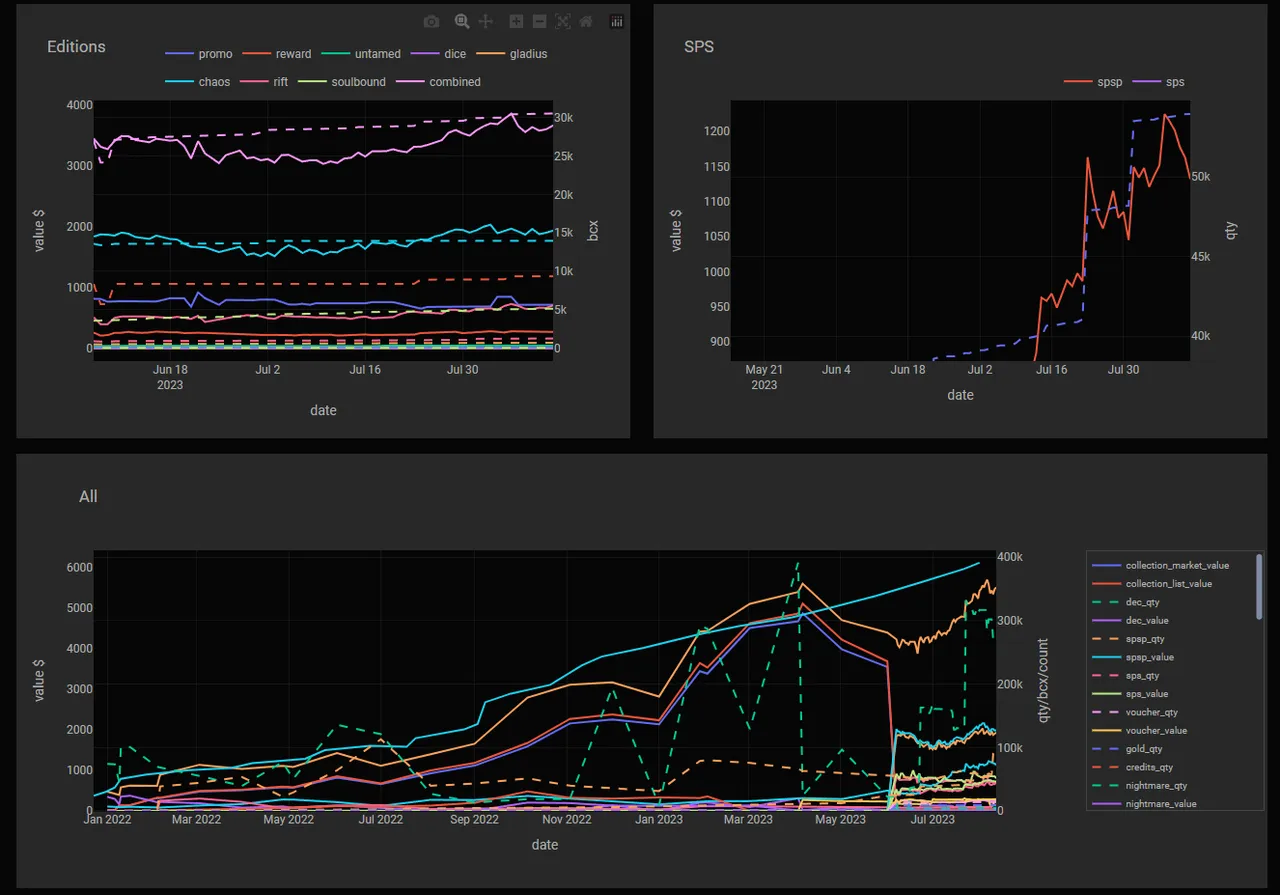Image resolution: width=1280 pixels, height=895 pixels.
Task: Click the date axis label in SPS
Action: 960,395
